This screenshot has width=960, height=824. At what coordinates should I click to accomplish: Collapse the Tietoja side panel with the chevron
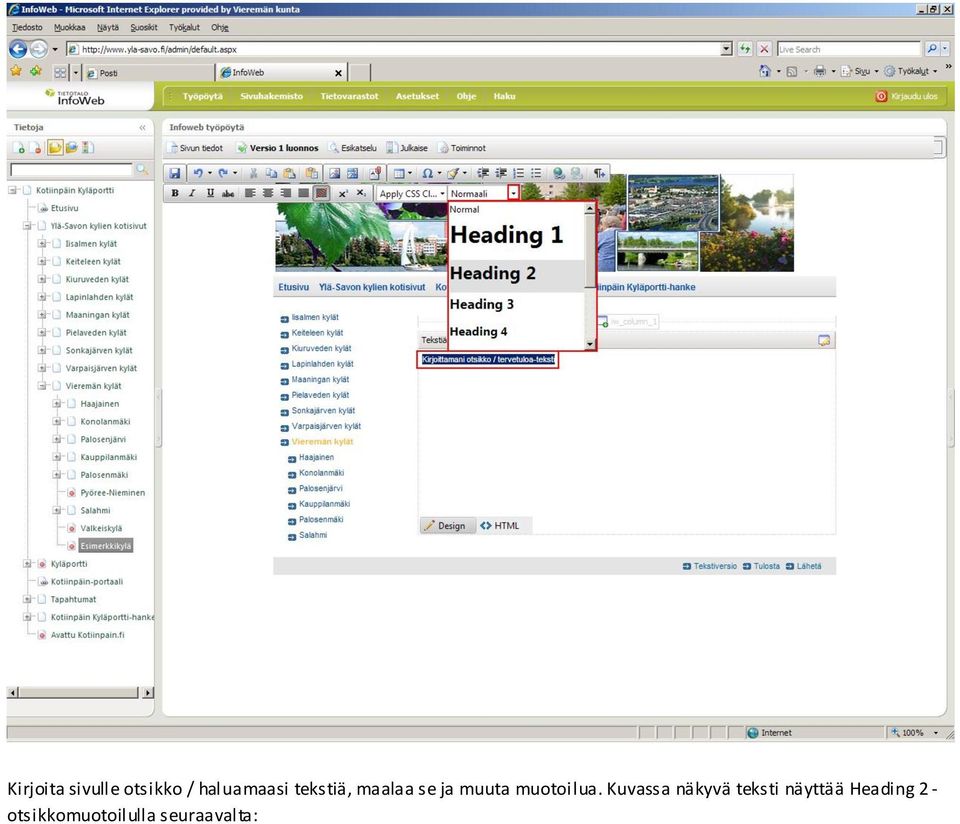point(143,127)
